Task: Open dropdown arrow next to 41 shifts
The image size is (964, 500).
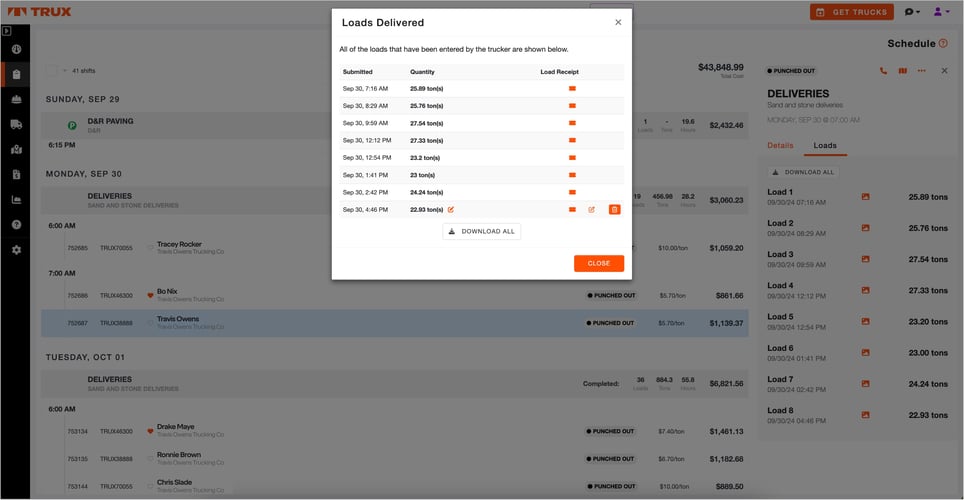Action: (65, 71)
